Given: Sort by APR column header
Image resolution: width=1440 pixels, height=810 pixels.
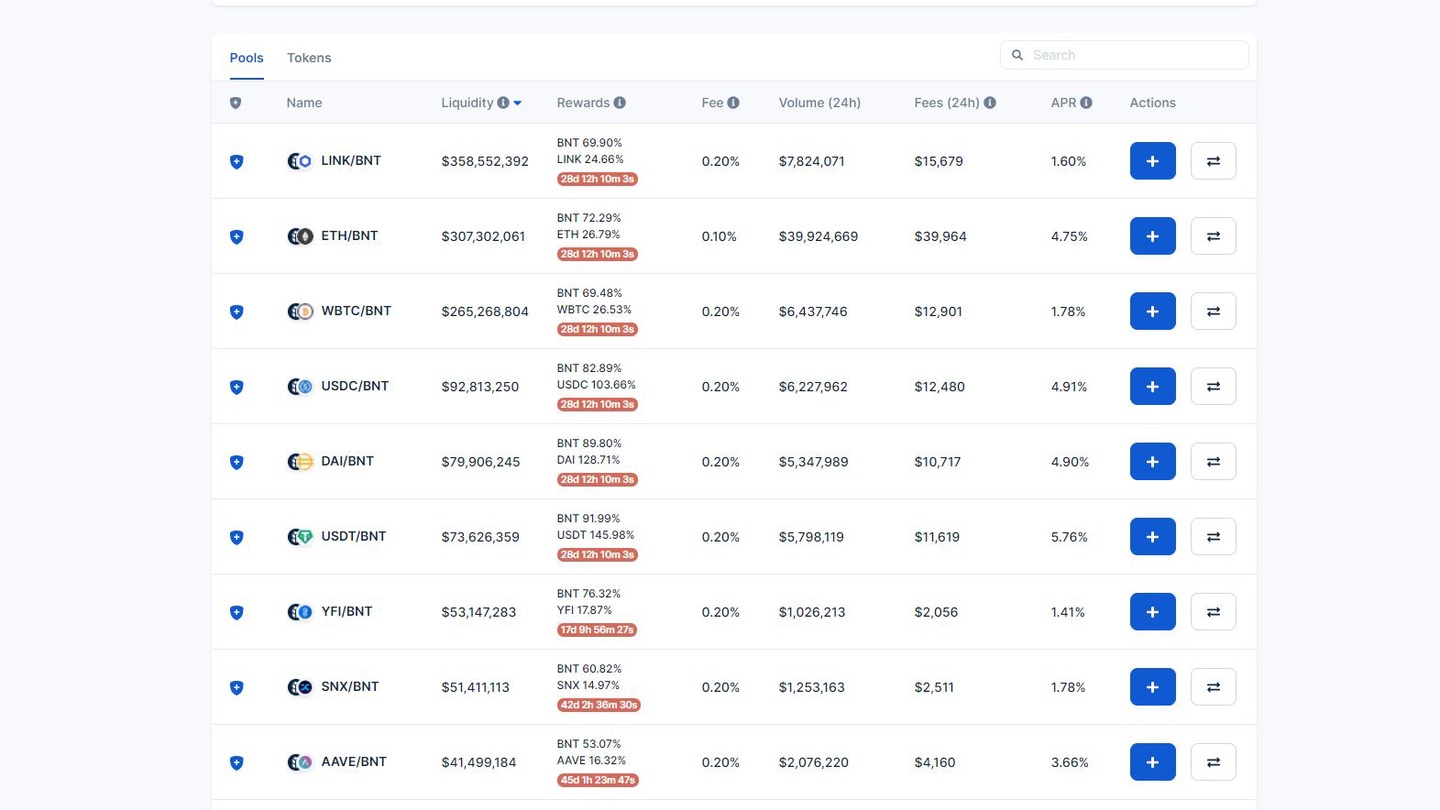Looking at the screenshot, I should [x=1063, y=103].
